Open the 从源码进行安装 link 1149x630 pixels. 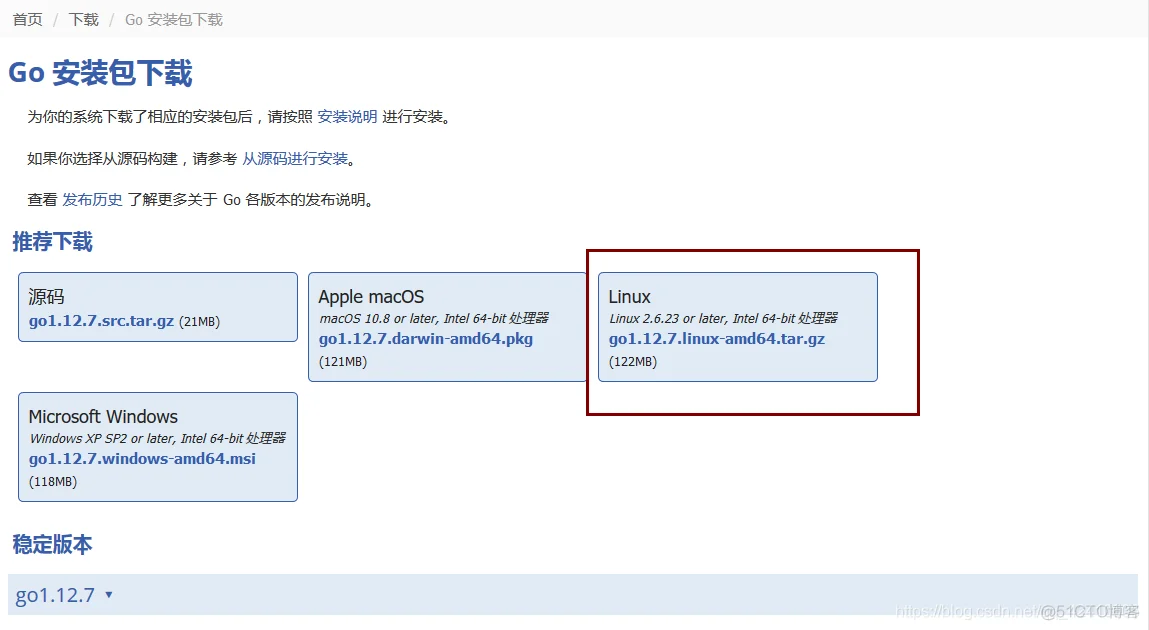click(295, 158)
